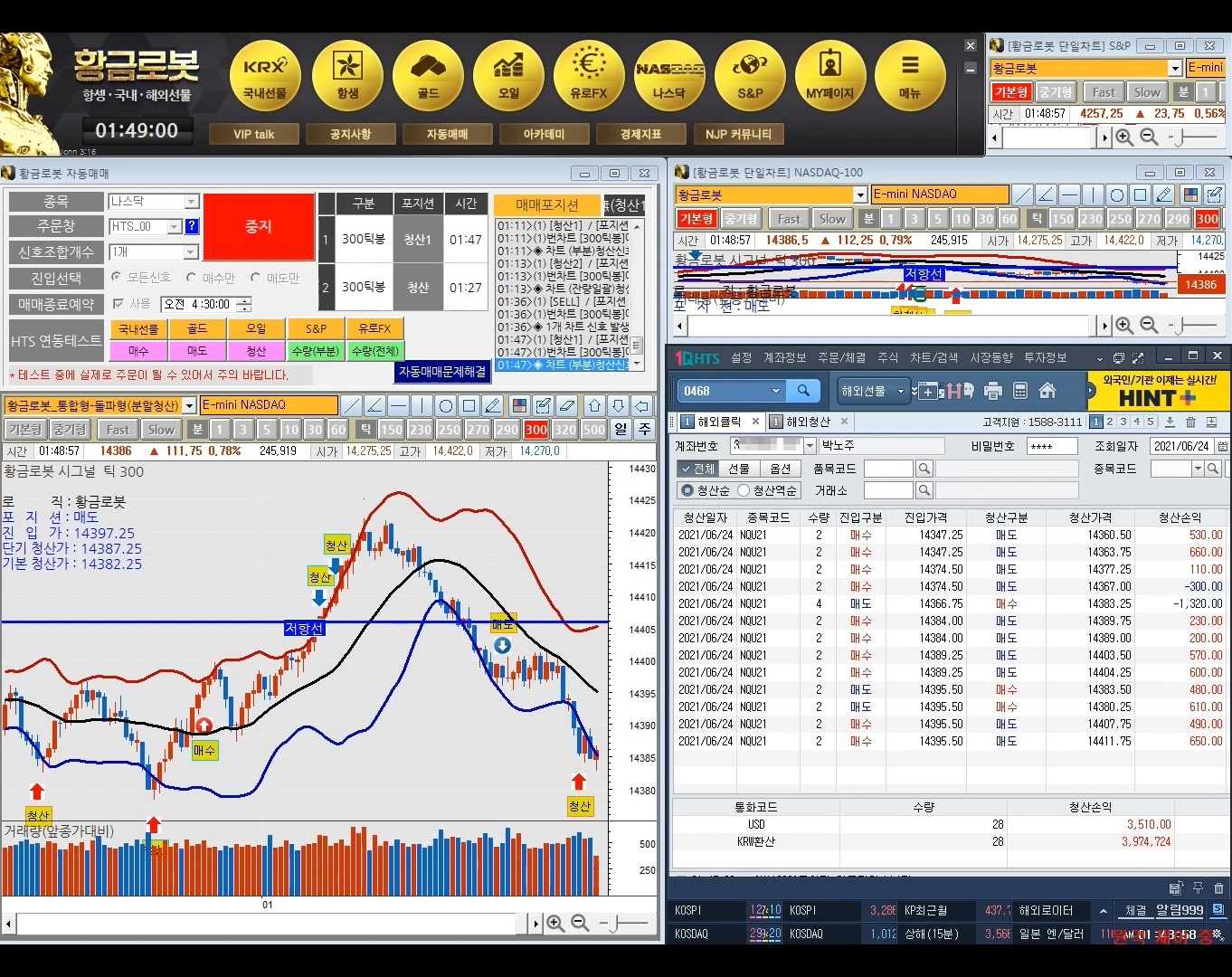Switch to the 선물 tab in 1QHTS
Viewport: 1232px width, 977px height.
(x=739, y=469)
